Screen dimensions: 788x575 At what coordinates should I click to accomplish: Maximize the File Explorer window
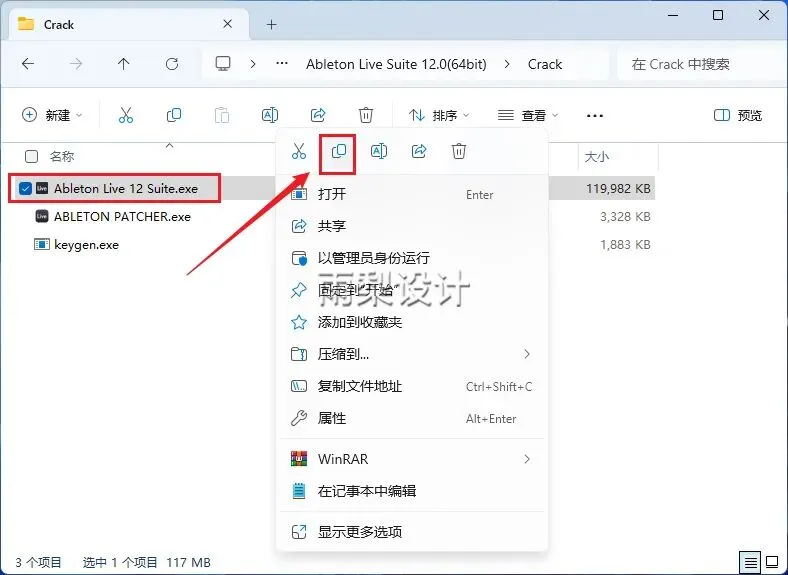click(718, 15)
